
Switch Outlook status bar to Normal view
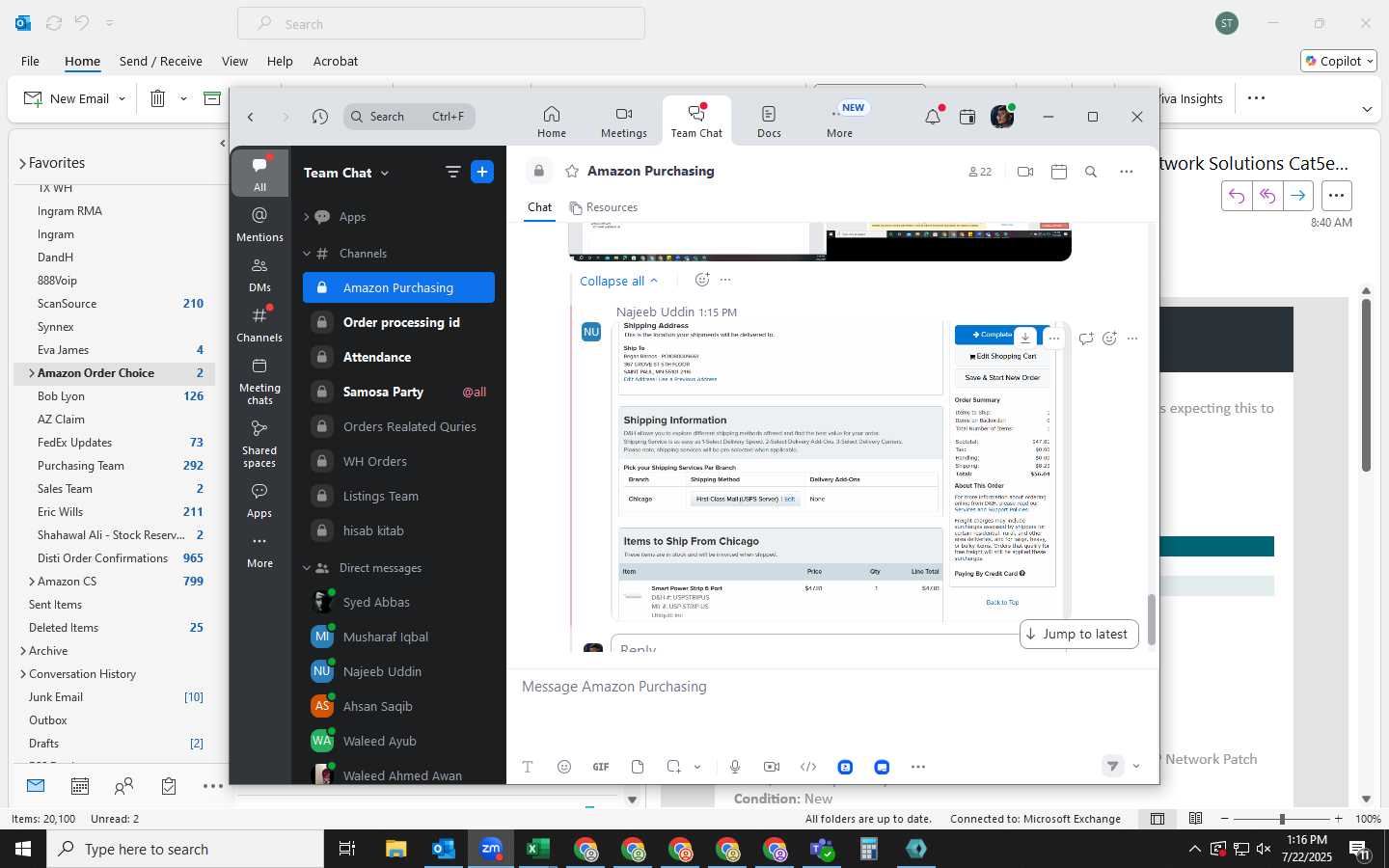tap(1157, 819)
